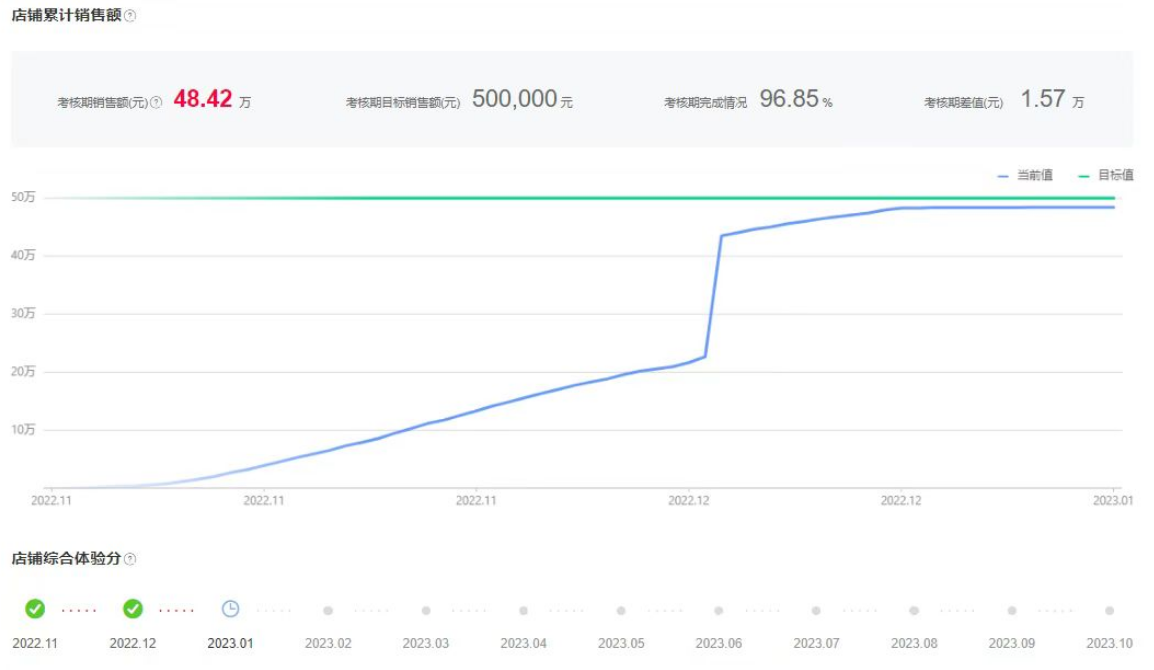This screenshot has width=1154, height=670.
Task: Click the green target line
Action: point(581,198)
